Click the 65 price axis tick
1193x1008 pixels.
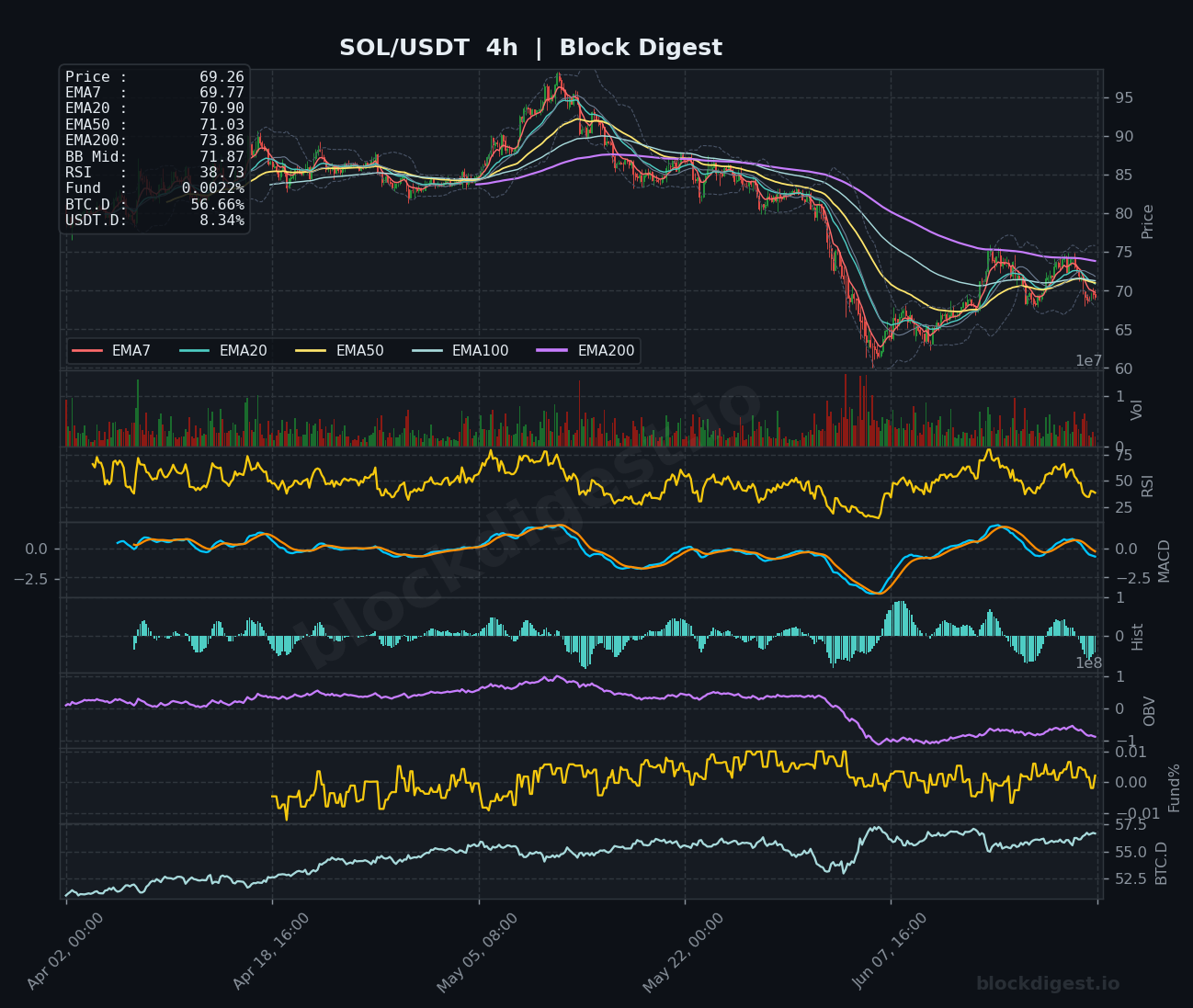point(1123,330)
